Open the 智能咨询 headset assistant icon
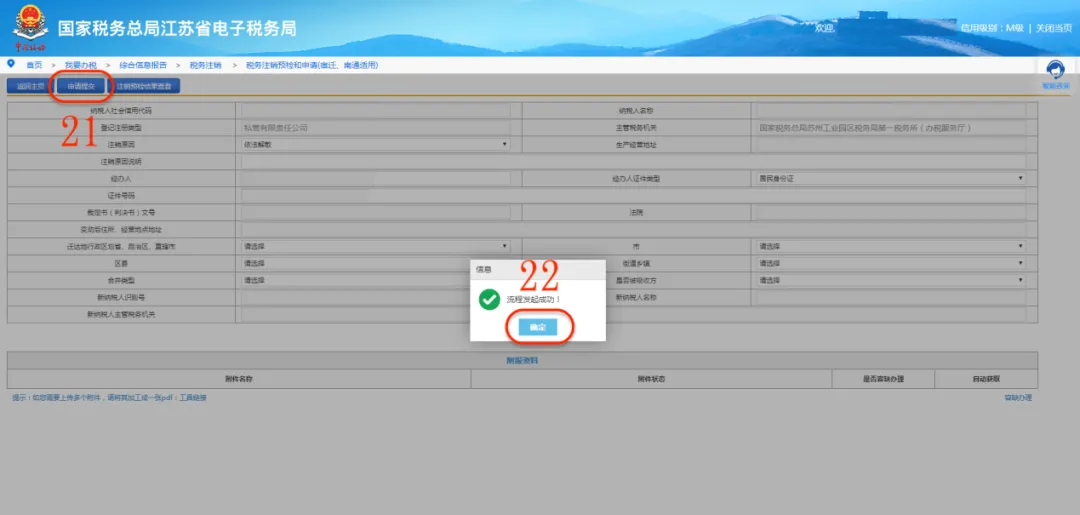The height and width of the screenshot is (515, 1080). [1056, 72]
